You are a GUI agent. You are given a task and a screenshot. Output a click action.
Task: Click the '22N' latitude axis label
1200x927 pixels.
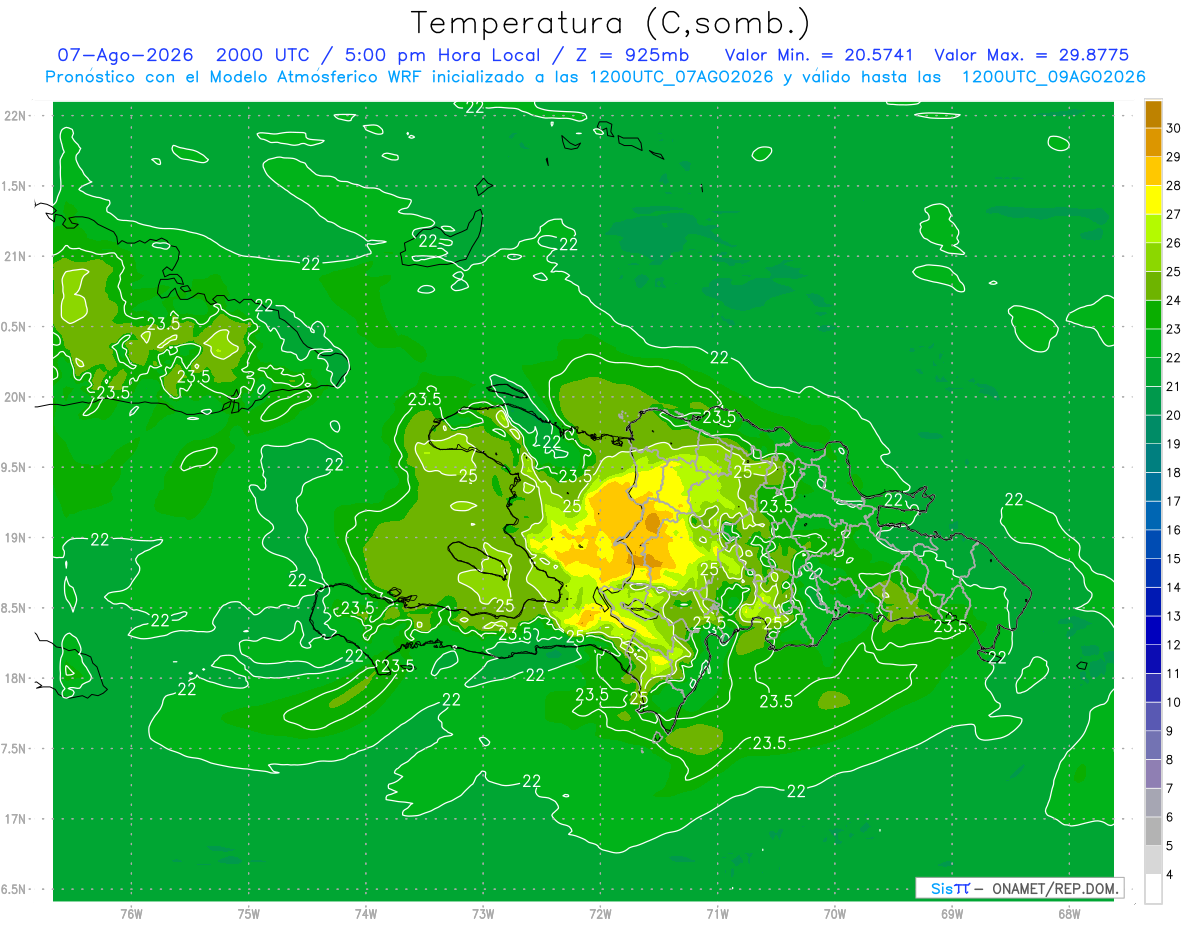(x=17, y=116)
